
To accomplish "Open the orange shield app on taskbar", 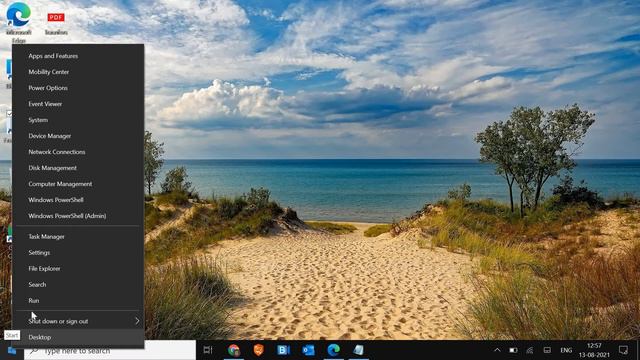I will coord(258,350).
